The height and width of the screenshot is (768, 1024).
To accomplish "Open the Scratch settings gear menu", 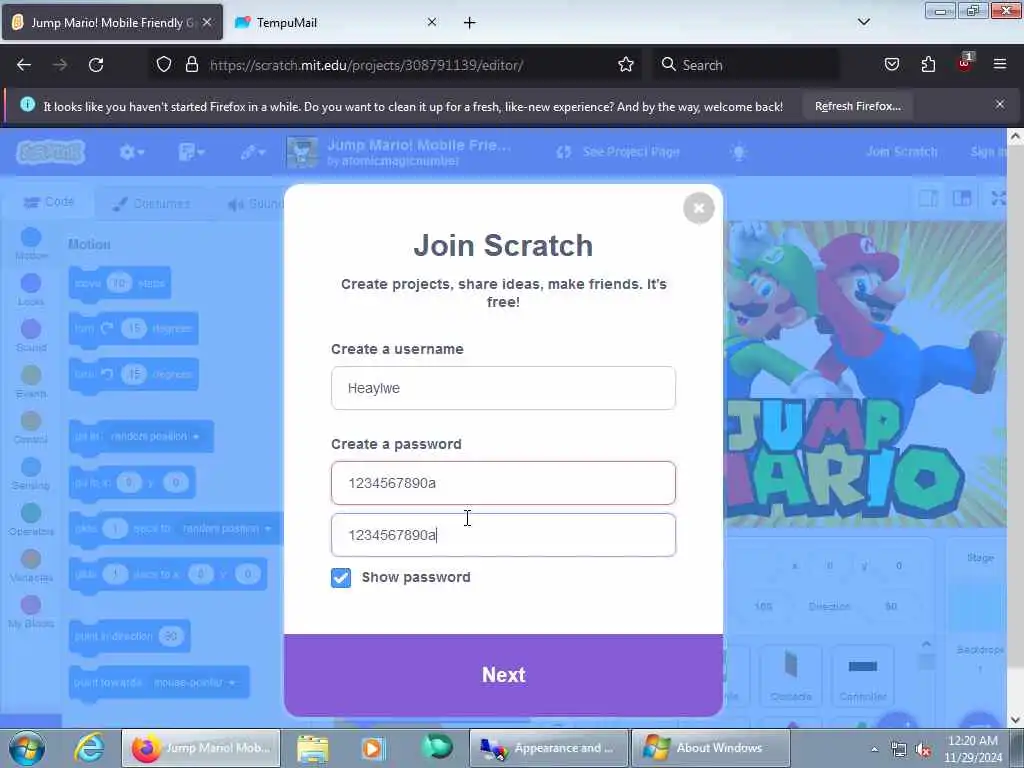I will tap(131, 153).
